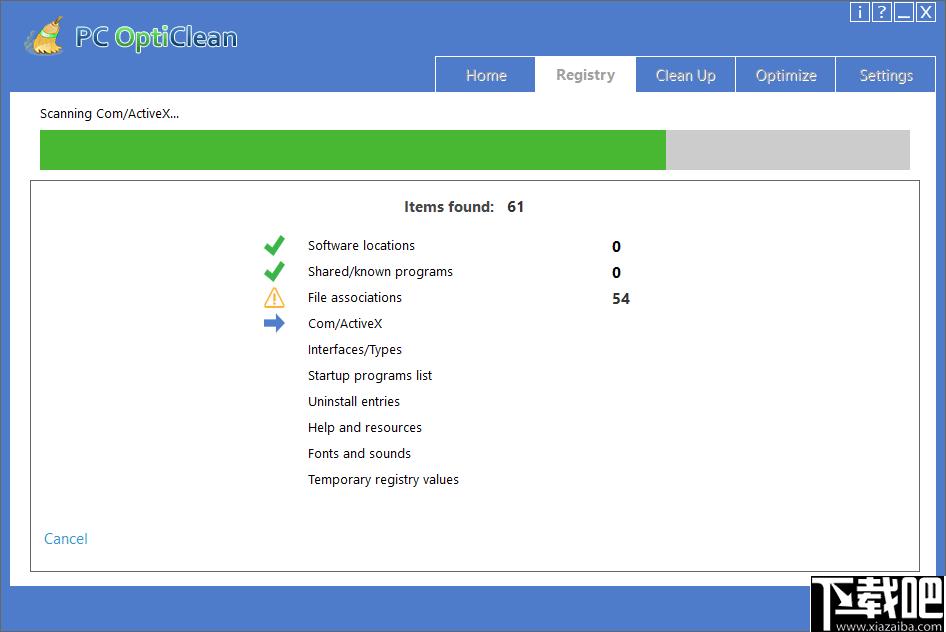Click green checkmark beside Software locations
The width and height of the screenshot is (946, 632).
[274, 245]
